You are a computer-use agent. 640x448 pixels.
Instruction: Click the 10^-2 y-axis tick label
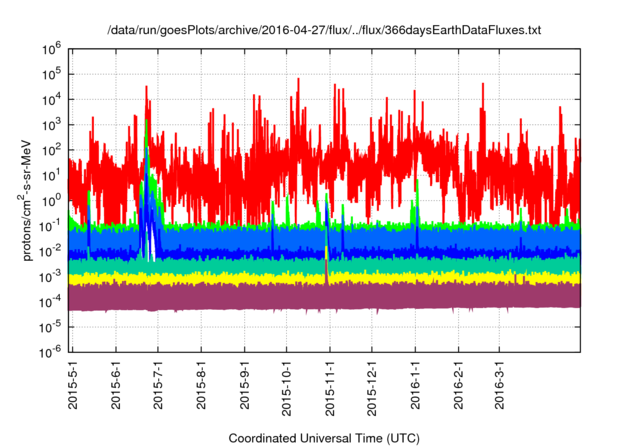(x=50, y=252)
